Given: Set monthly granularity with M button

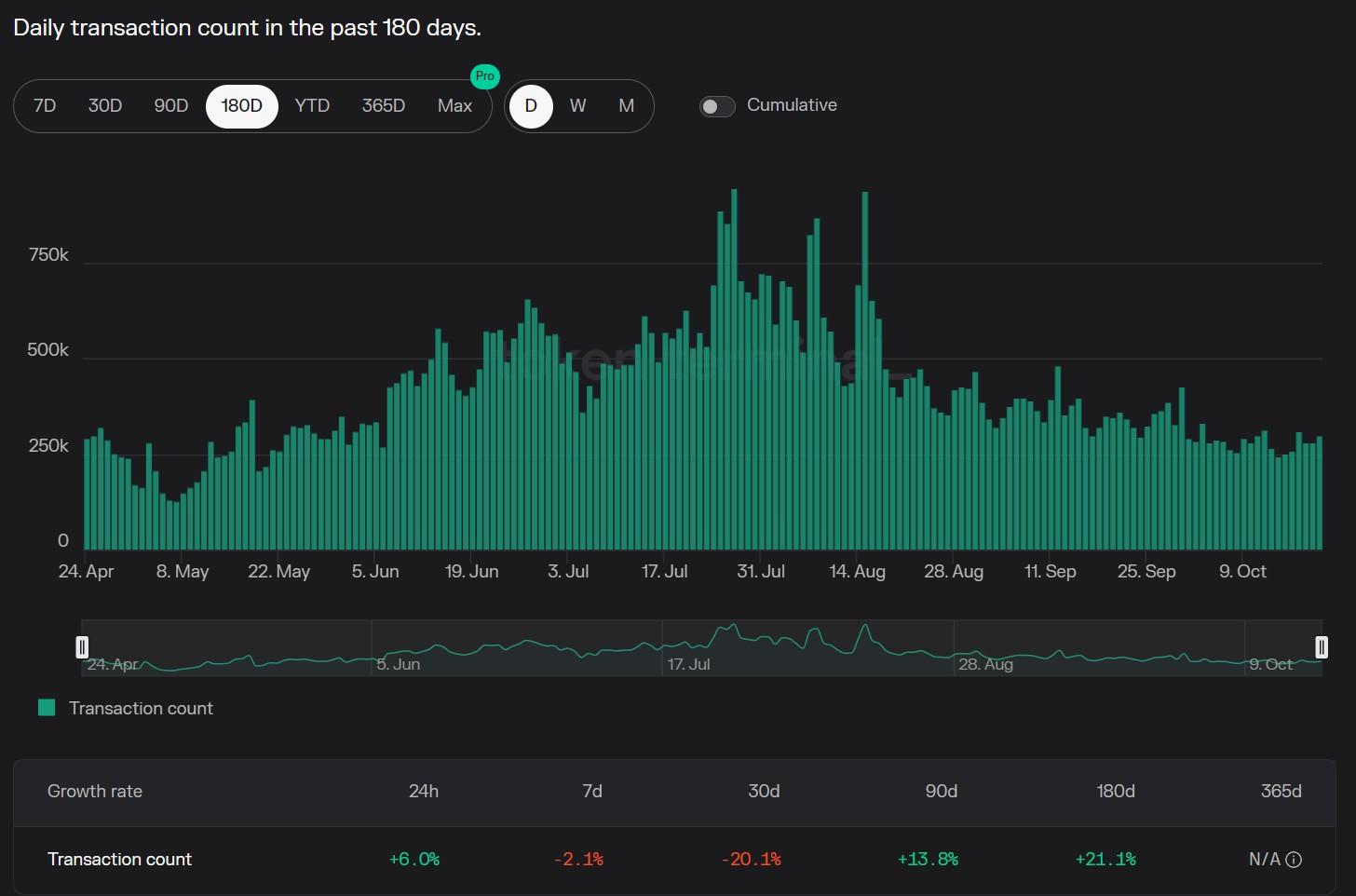Looking at the screenshot, I should point(626,105).
